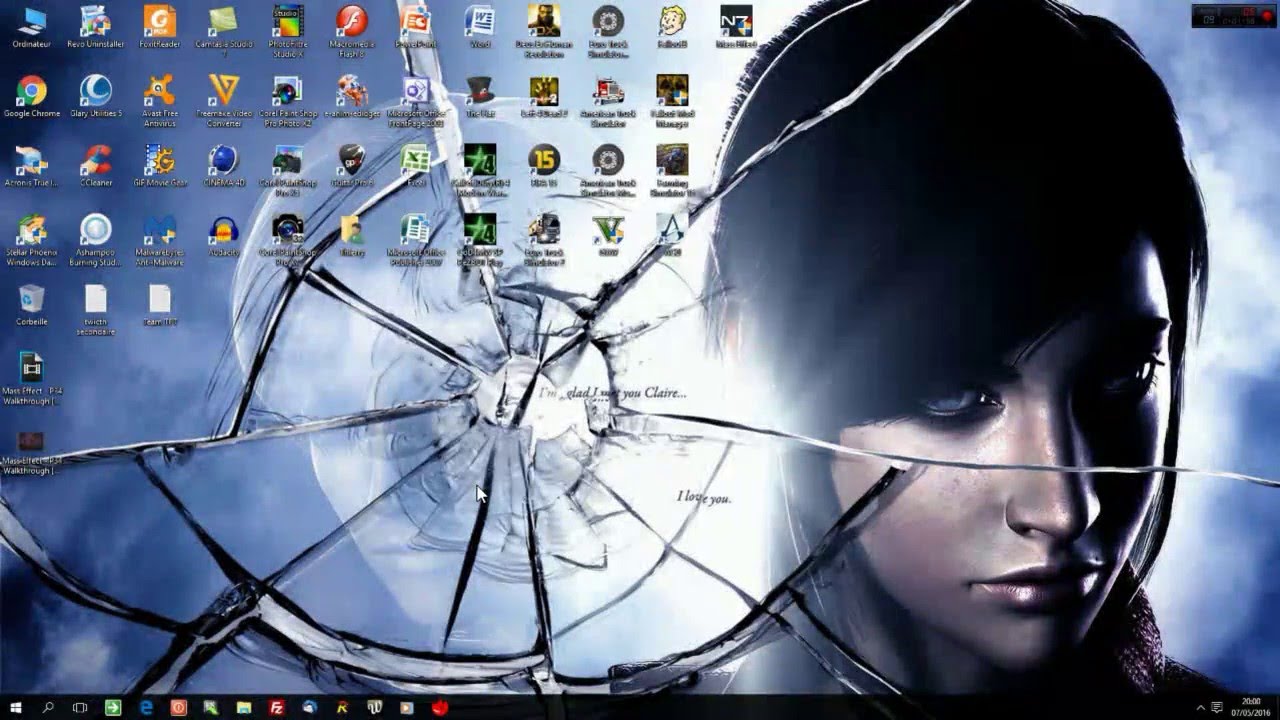
Task: Launch Macromedia Flash 8 shortcut
Action: [x=352, y=31]
